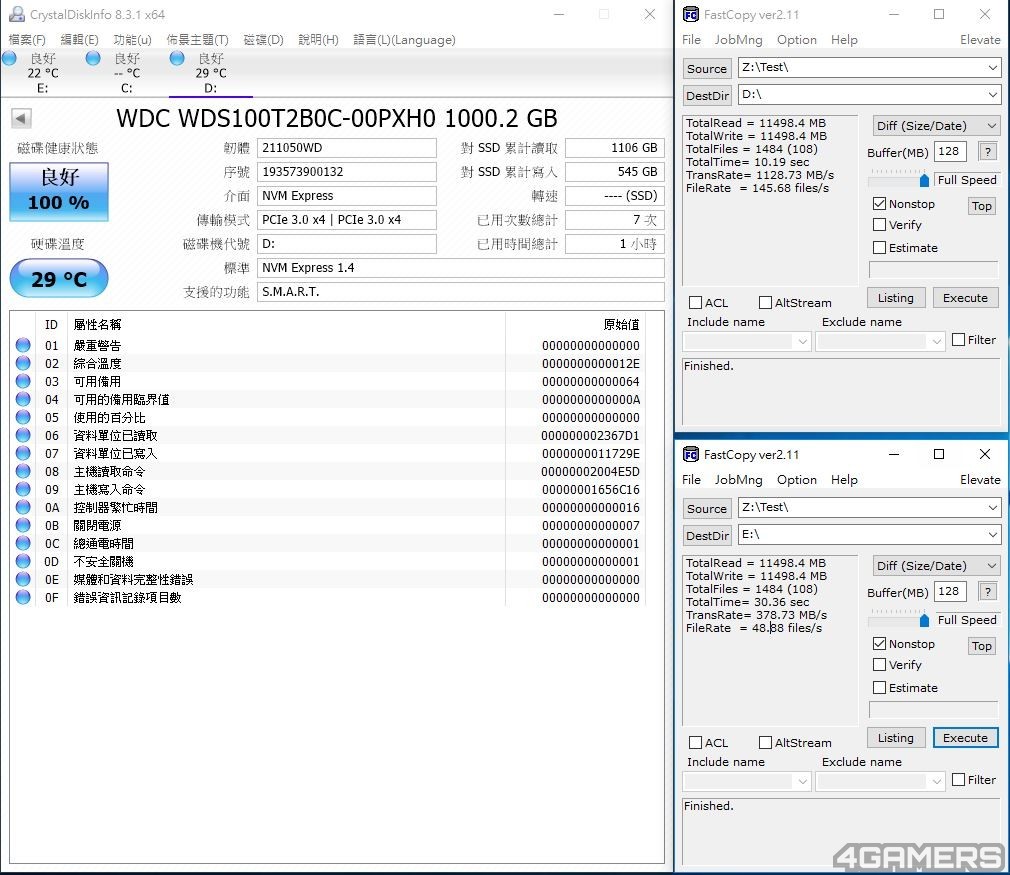Click FastCopy app icon in D:\ window title bar

tap(691, 14)
